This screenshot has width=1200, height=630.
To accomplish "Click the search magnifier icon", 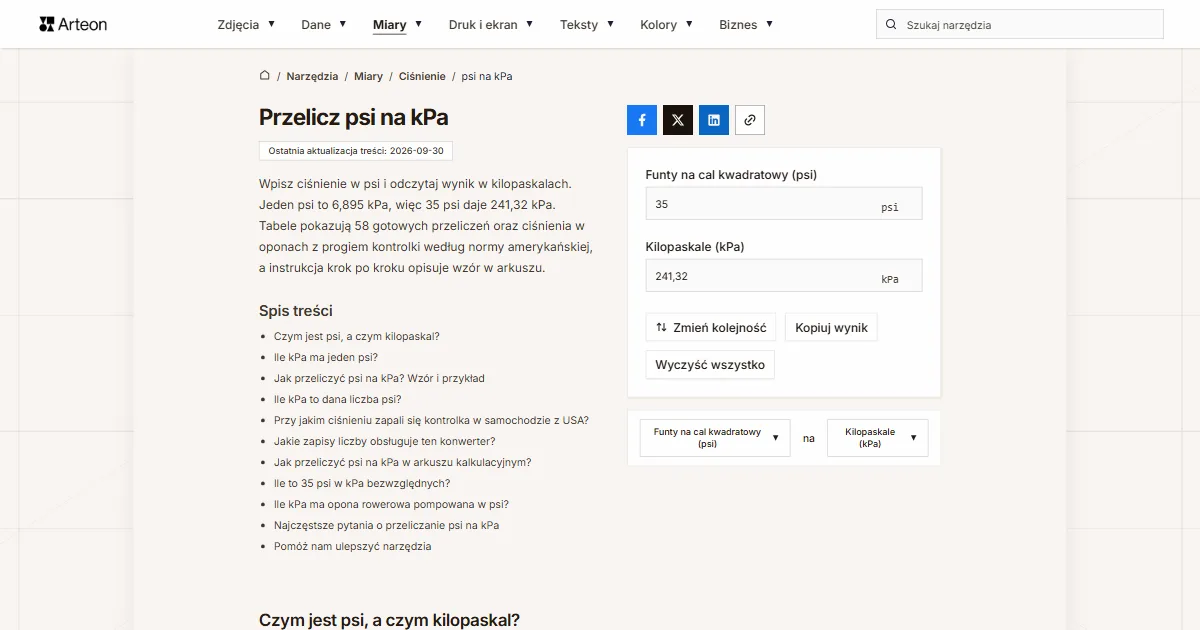I will [891, 25].
